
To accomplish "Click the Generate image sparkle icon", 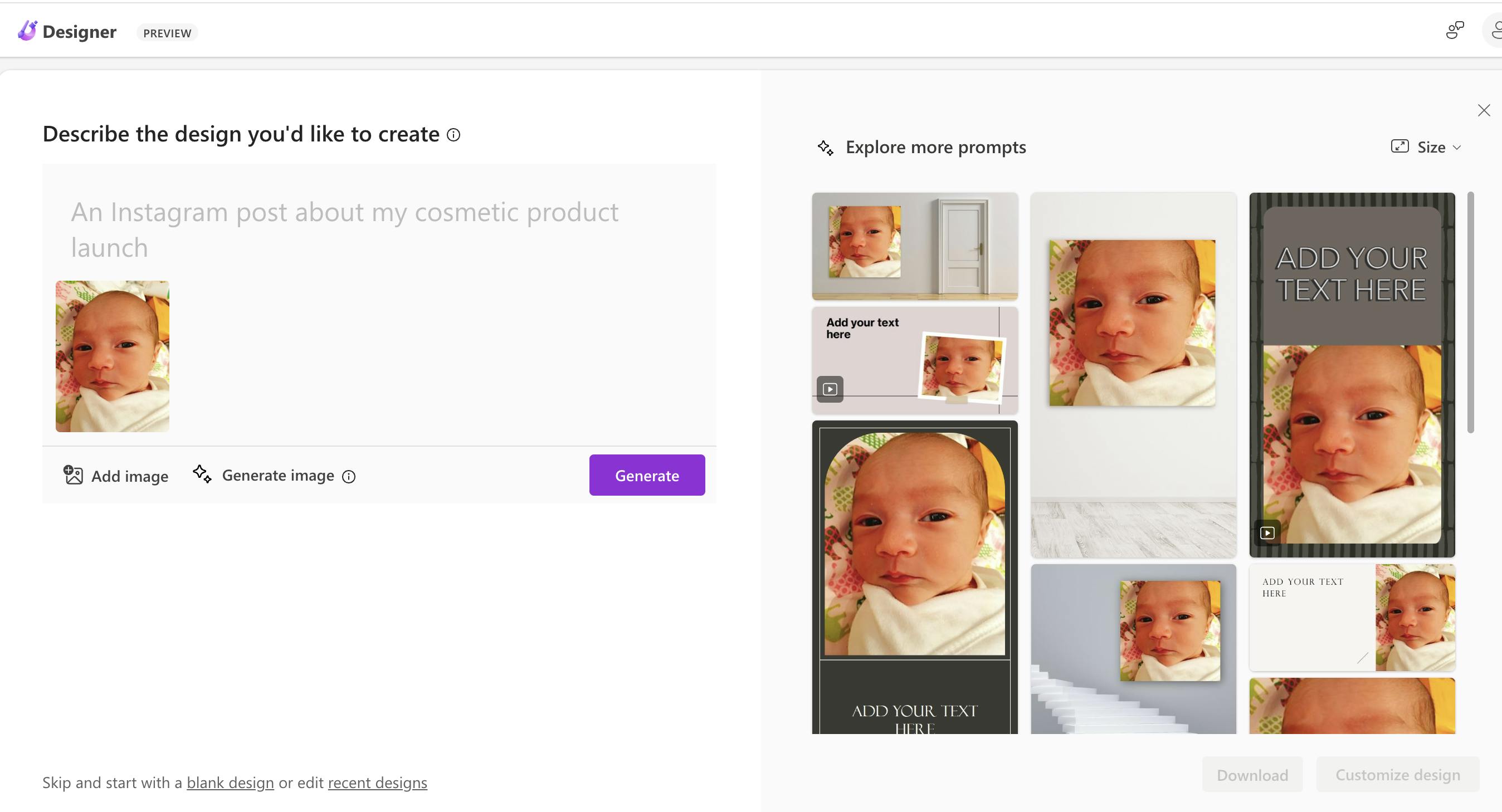I will point(202,474).
